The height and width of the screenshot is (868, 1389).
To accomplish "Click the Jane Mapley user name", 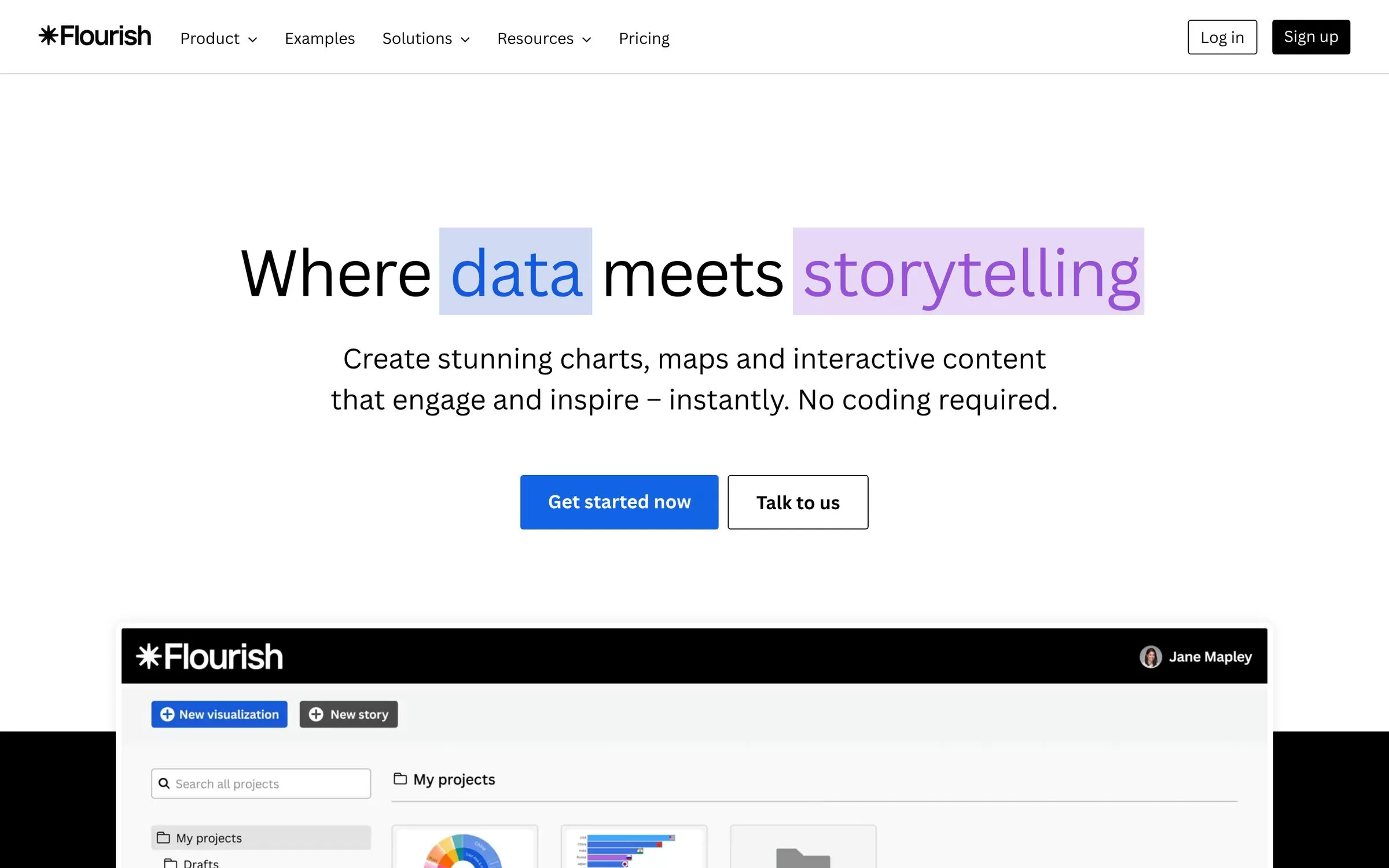I will pyautogui.click(x=1210, y=657).
